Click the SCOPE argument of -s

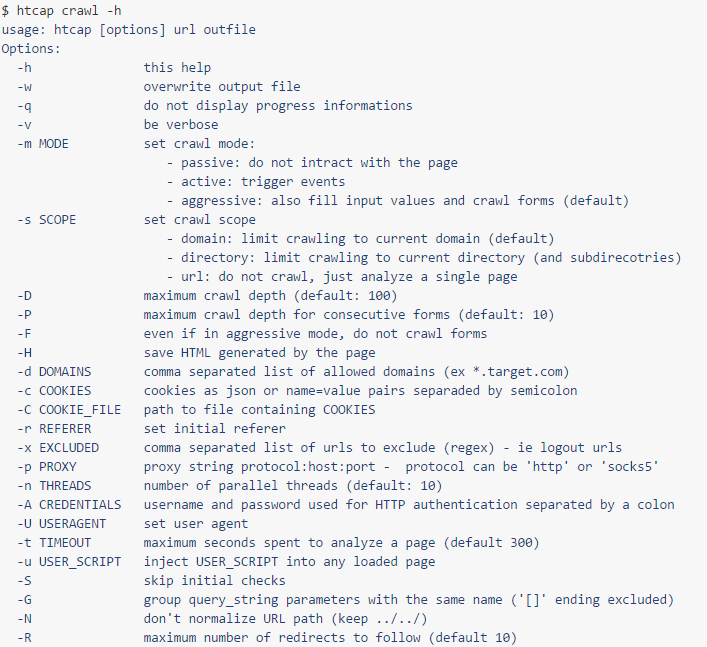tap(56, 219)
